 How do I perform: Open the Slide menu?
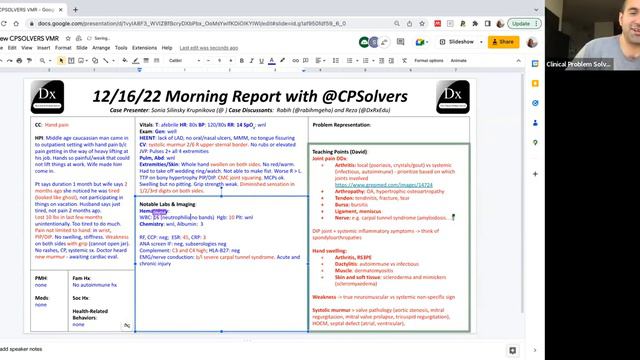(82, 48)
